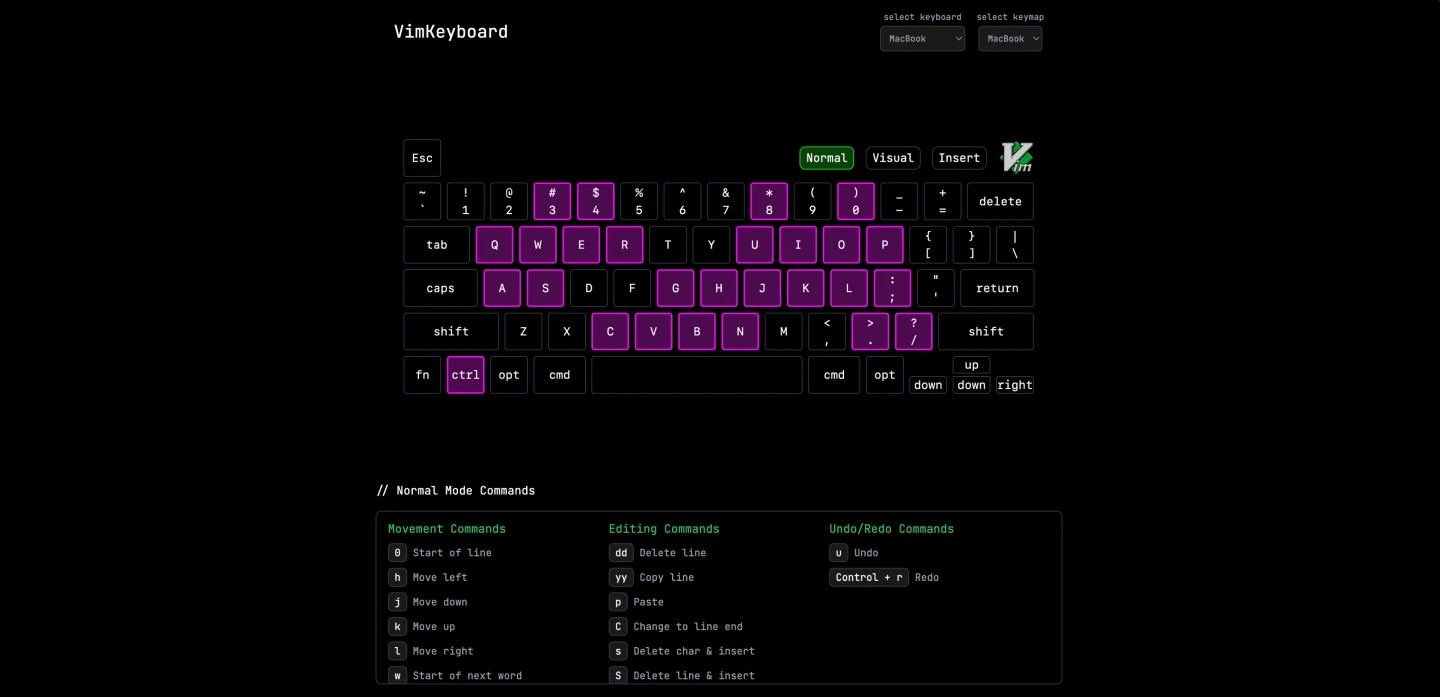Click the VimKeyboard title link
The width and height of the screenshot is (1440, 697).
coord(450,32)
